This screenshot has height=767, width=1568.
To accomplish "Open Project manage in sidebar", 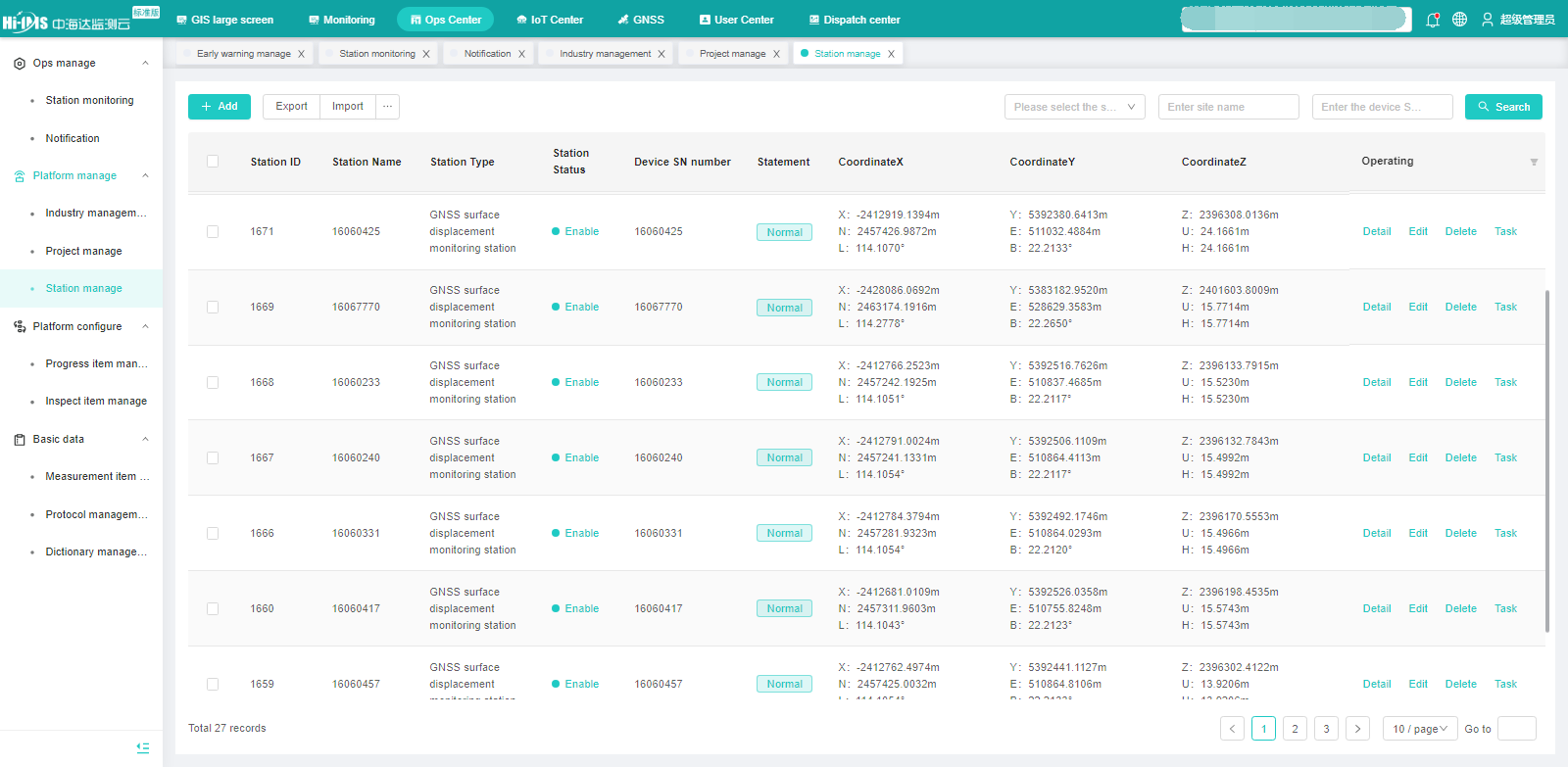I will (83, 252).
